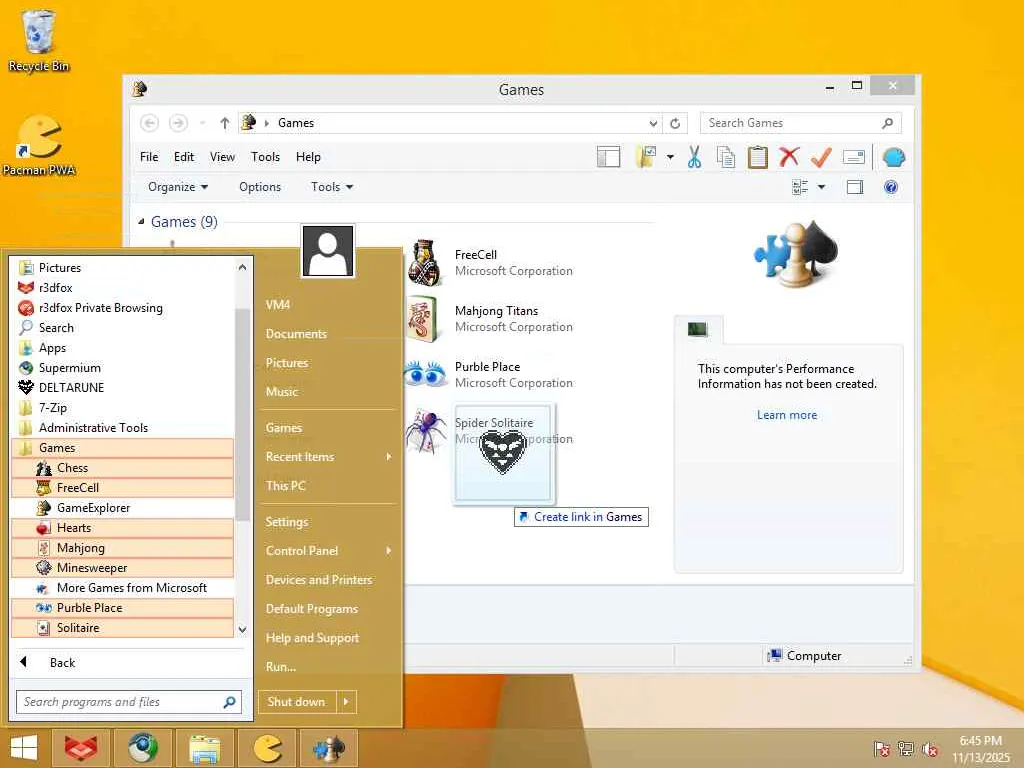The width and height of the screenshot is (1024, 768).
Task: Open the Help menu
Action: click(x=308, y=157)
